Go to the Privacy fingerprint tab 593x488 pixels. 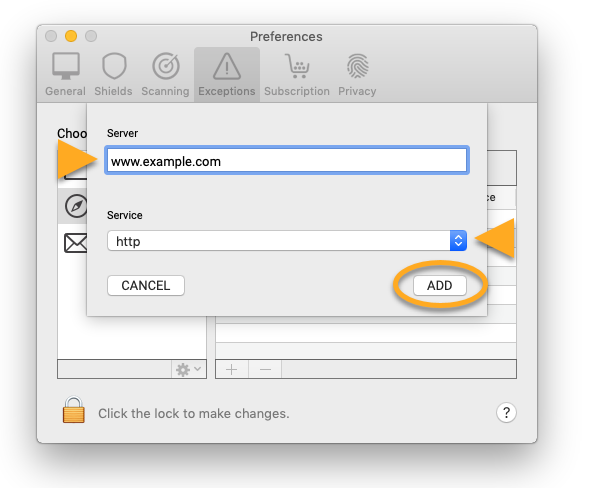tap(357, 75)
